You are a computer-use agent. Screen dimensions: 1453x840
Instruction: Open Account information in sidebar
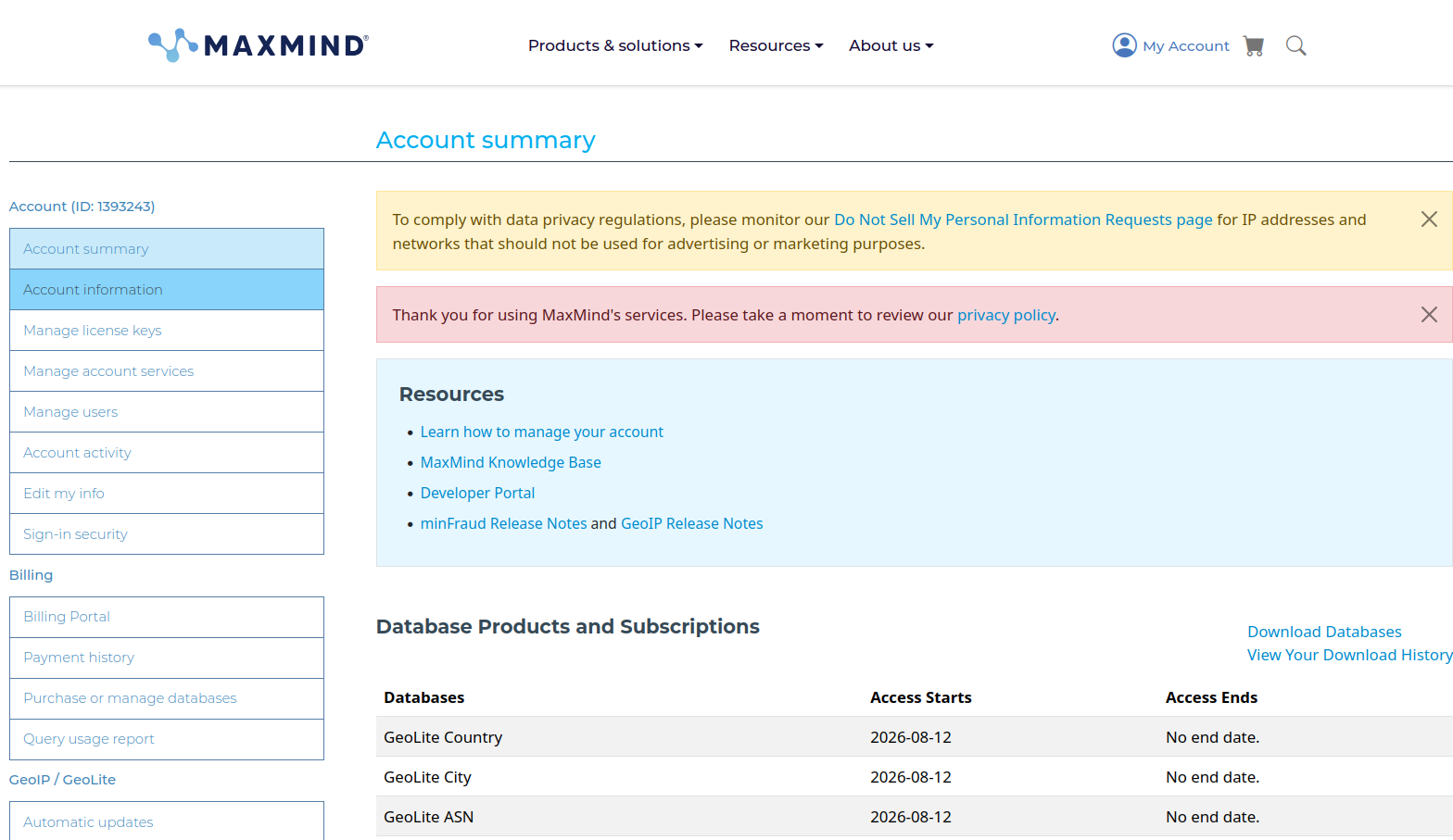pyautogui.click(x=167, y=290)
